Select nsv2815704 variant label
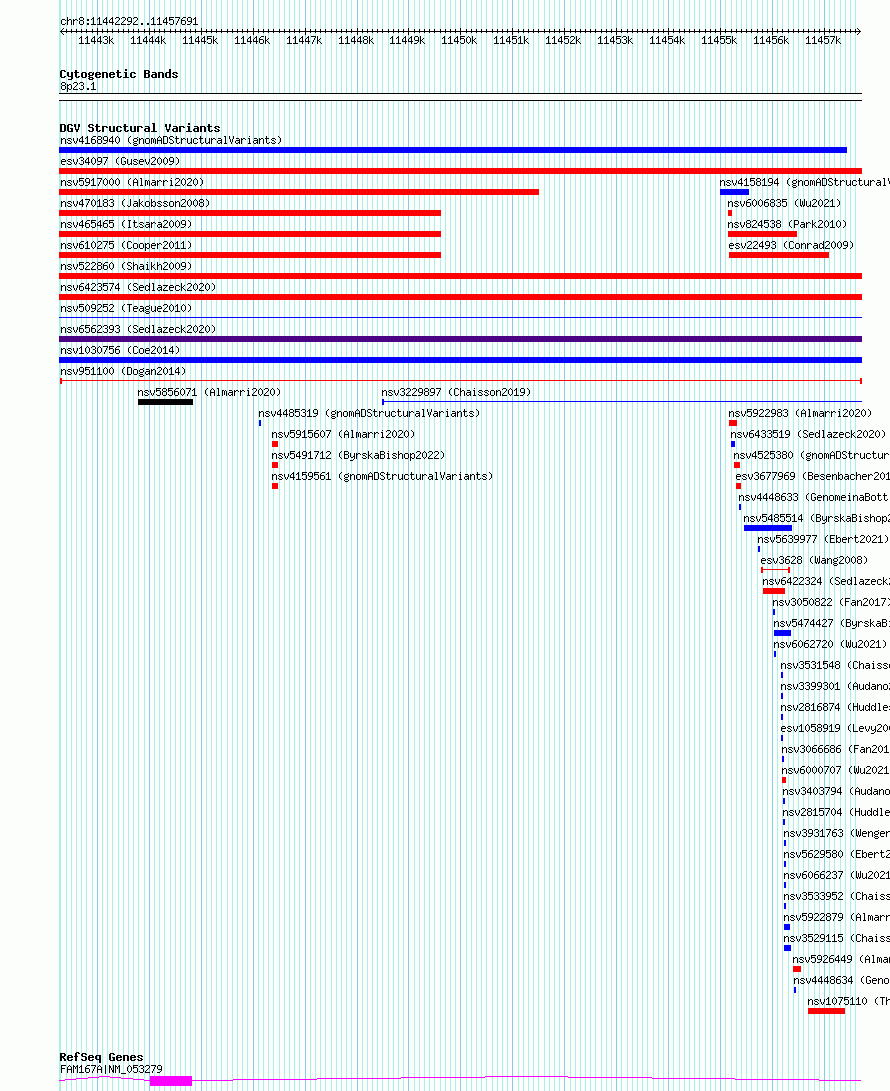The width and height of the screenshot is (890, 1091). [836, 812]
